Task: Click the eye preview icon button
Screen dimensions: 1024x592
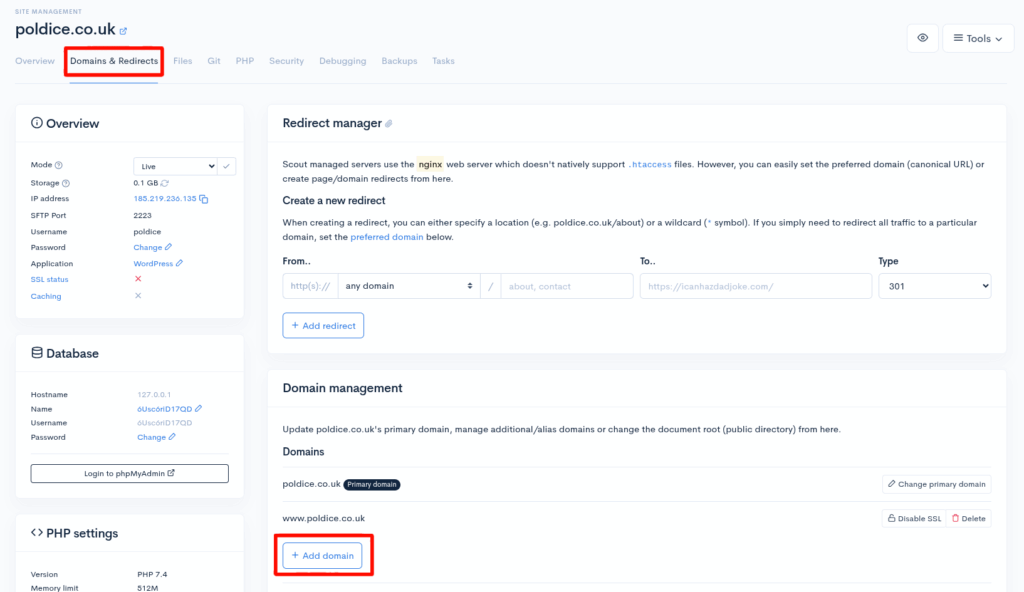Action: [922, 38]
